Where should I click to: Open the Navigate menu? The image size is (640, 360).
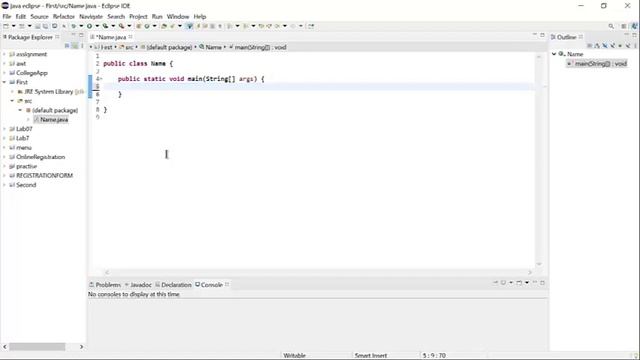click(x=91, y=17)
